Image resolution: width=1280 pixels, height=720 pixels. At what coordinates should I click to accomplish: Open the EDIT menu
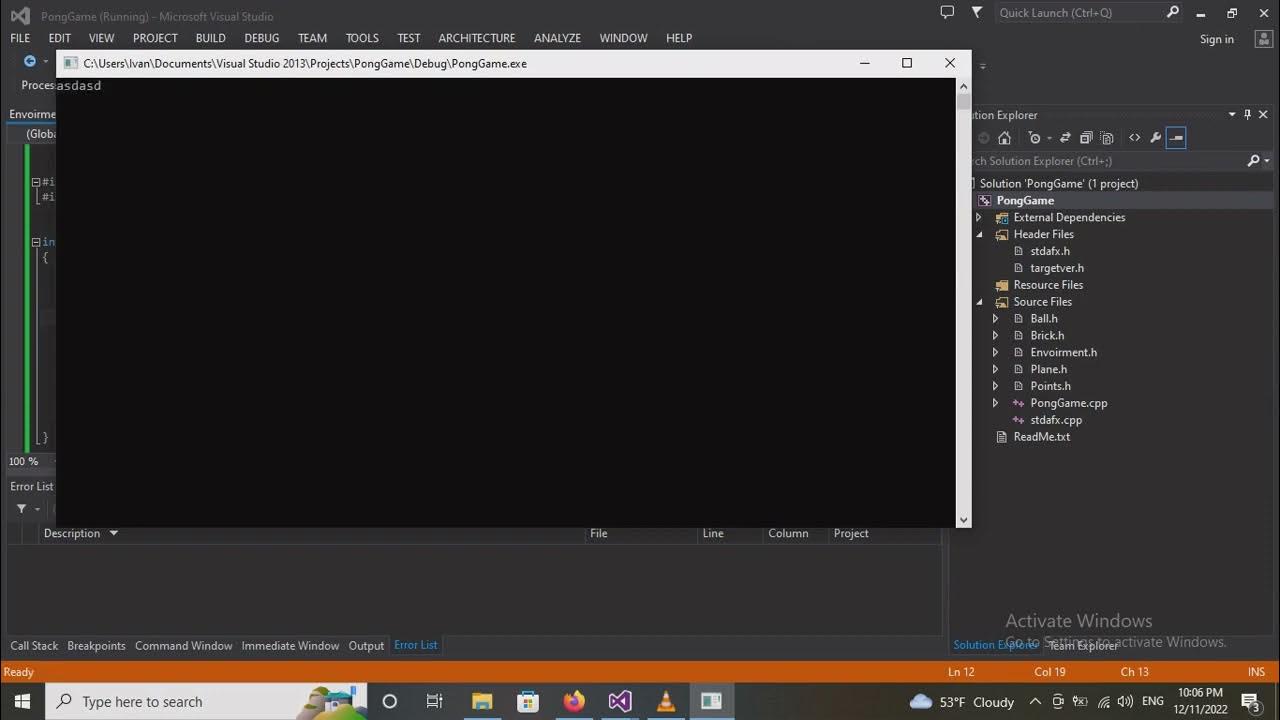pyautogui.click(x=60, y=38)
